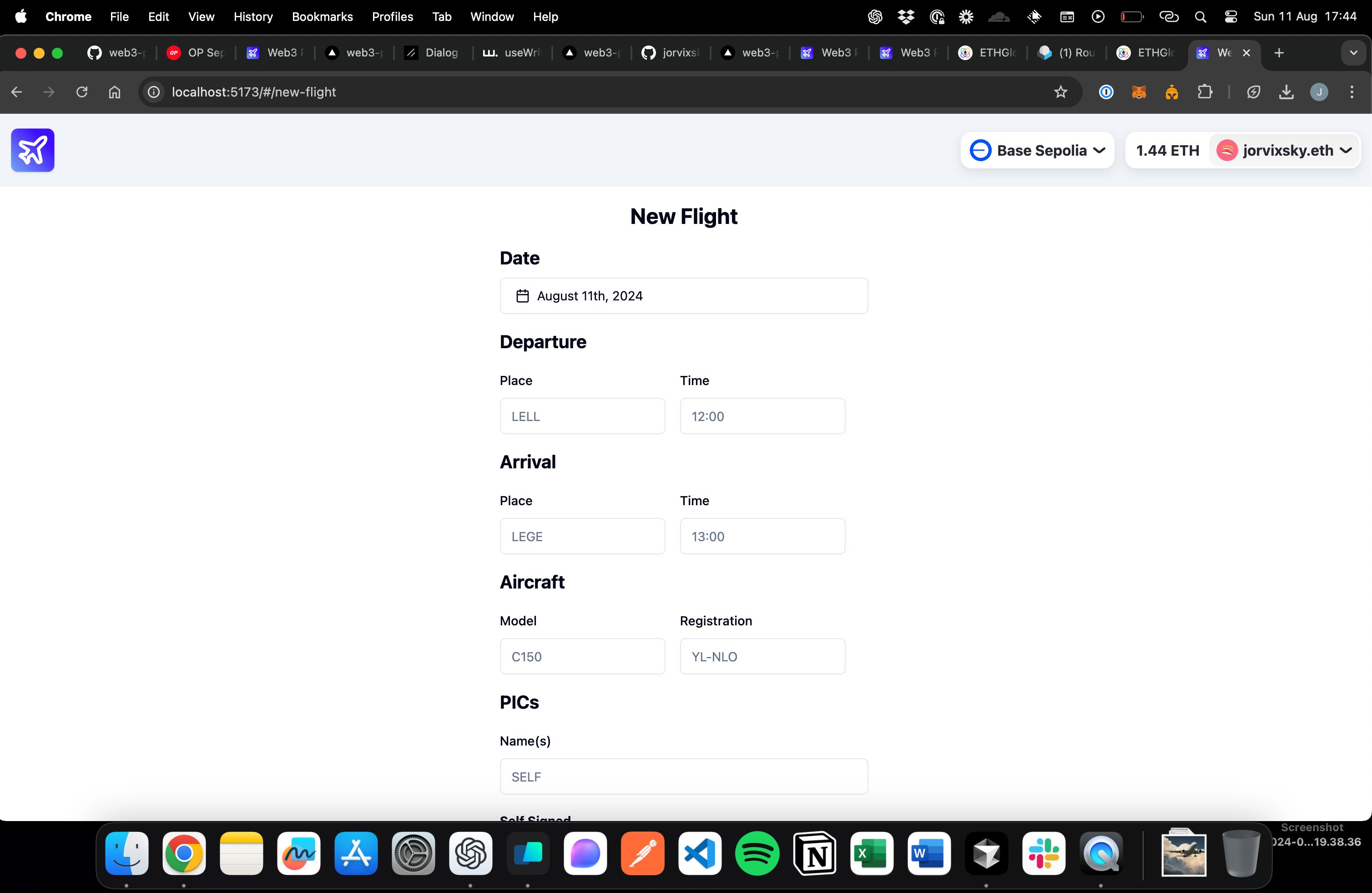
Task: Click the Aircraft Model field C150
Action: click(x=582, y=656)
